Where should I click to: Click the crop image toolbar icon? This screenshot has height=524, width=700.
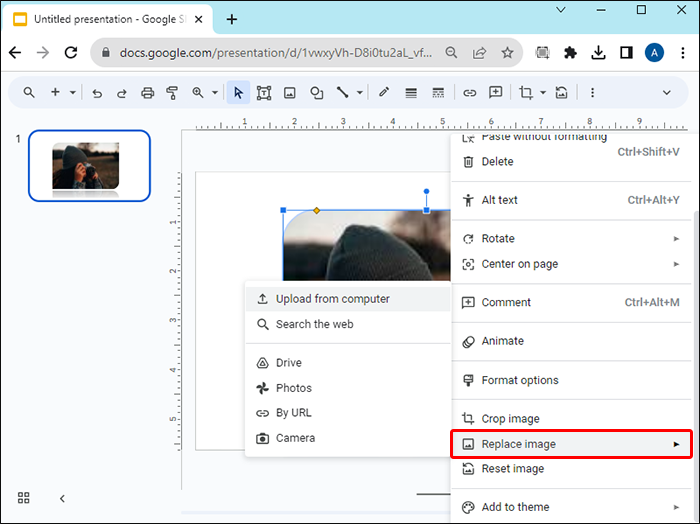pyautogui.click(x=526, y=92)
